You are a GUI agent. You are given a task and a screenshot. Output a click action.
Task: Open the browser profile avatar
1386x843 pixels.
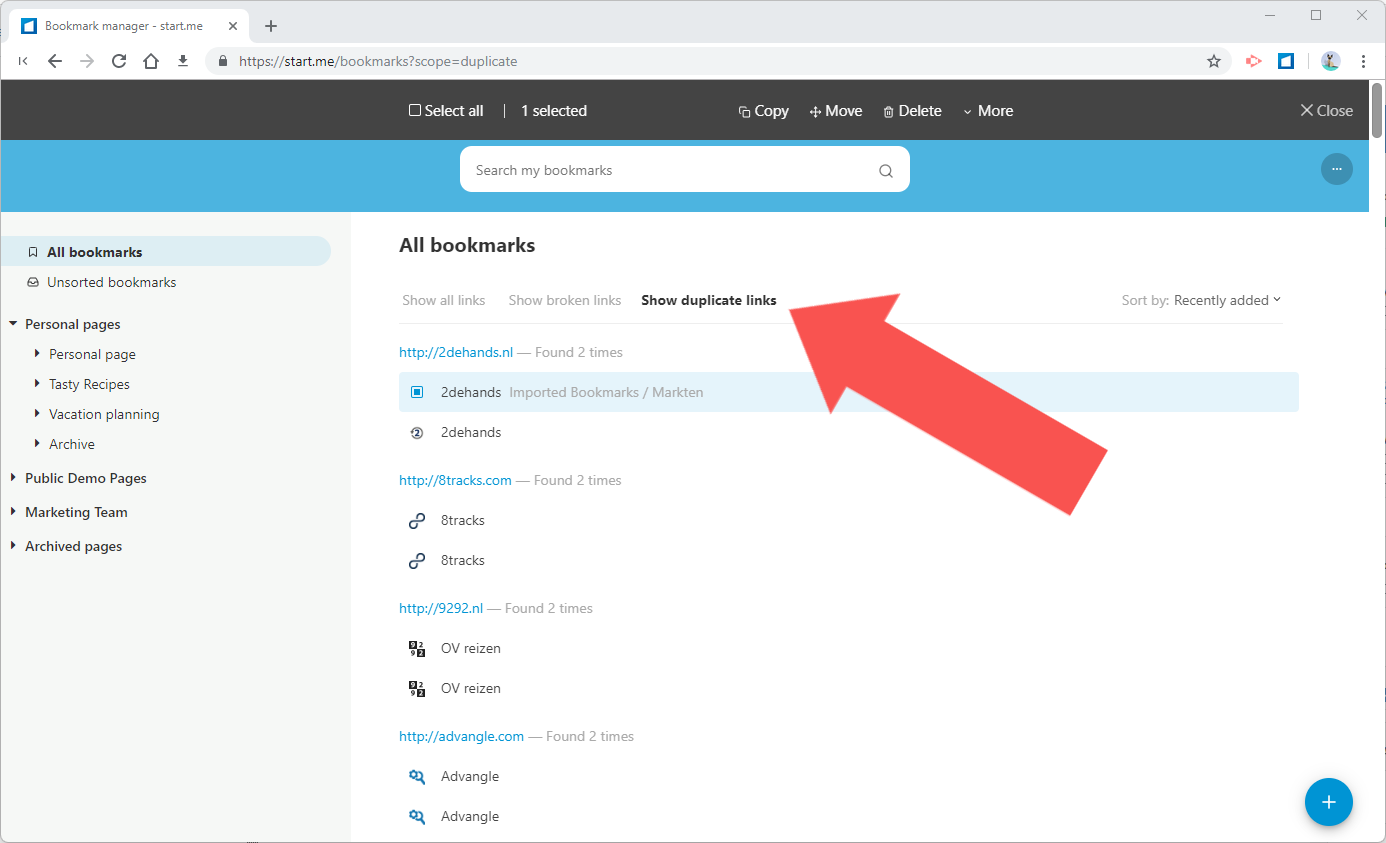[1330, 61]
